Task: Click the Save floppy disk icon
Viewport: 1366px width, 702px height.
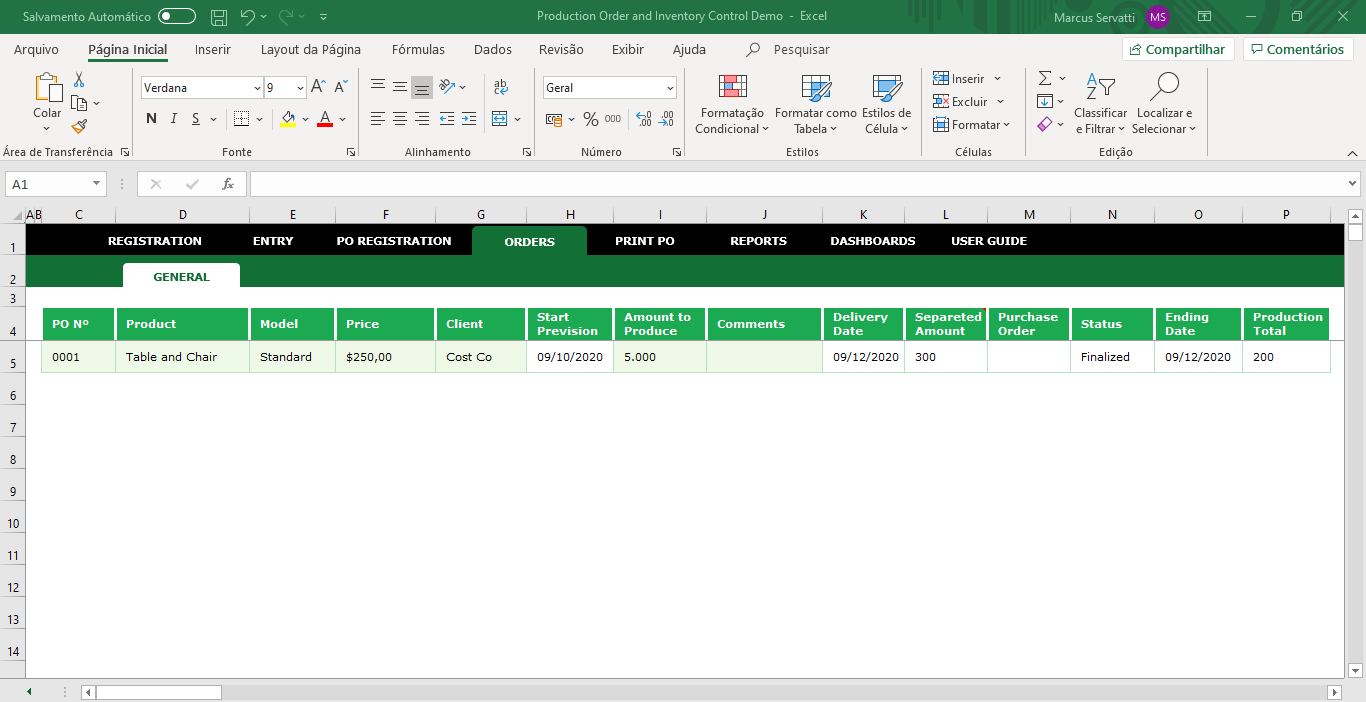Action: coord(219,17)
